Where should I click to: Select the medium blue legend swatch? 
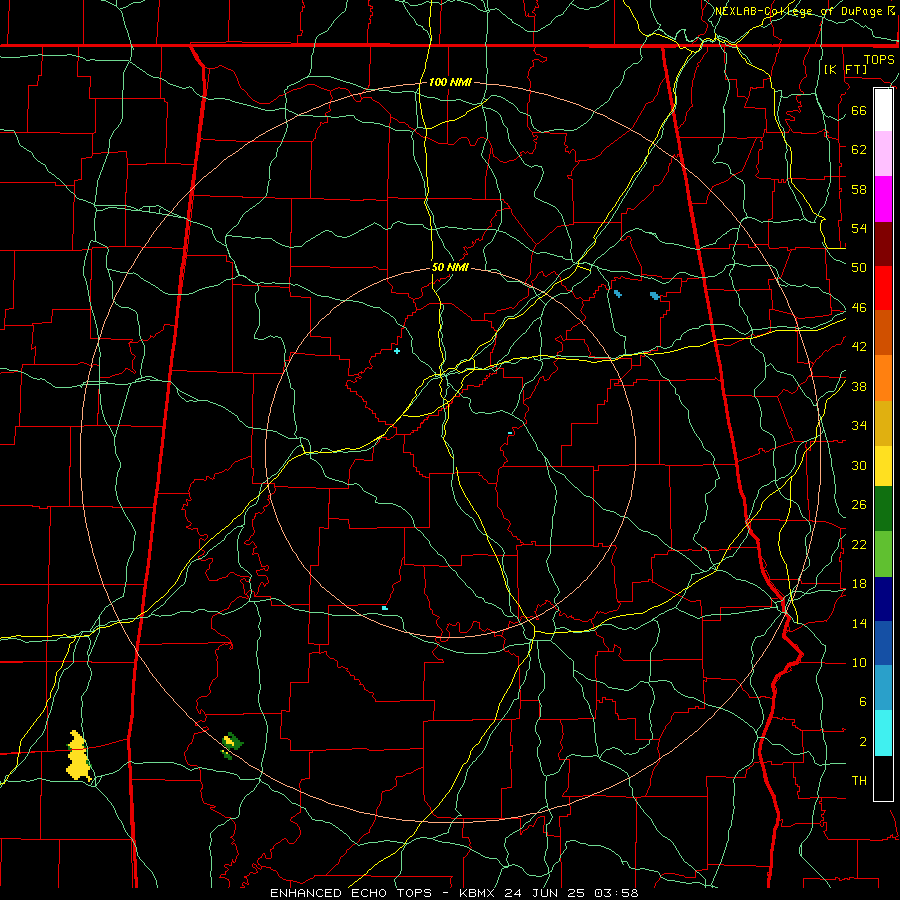point(883,643)
